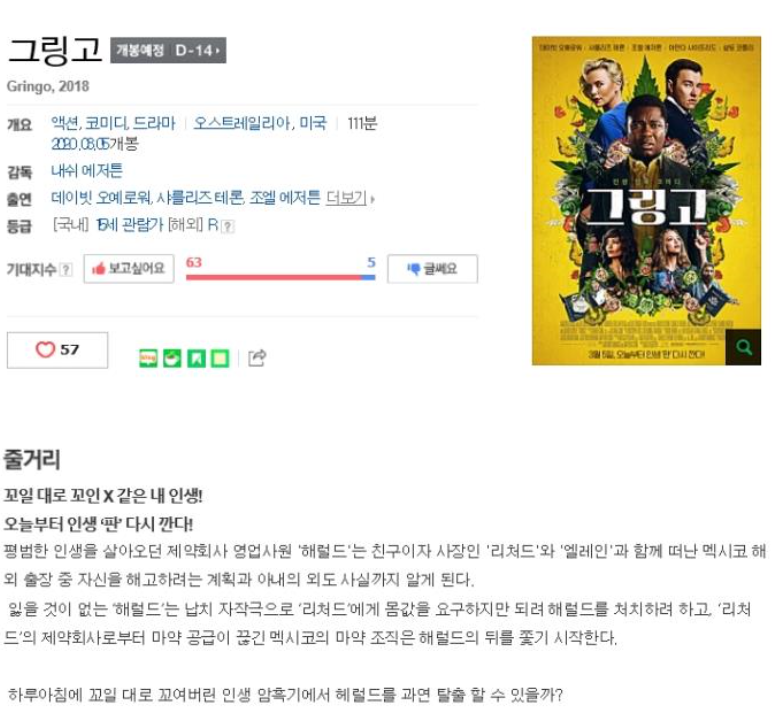Screen dimensions: 772x726
Task: Open actor 데이빗 오예로워 link
Action: (x=101, y=198)
